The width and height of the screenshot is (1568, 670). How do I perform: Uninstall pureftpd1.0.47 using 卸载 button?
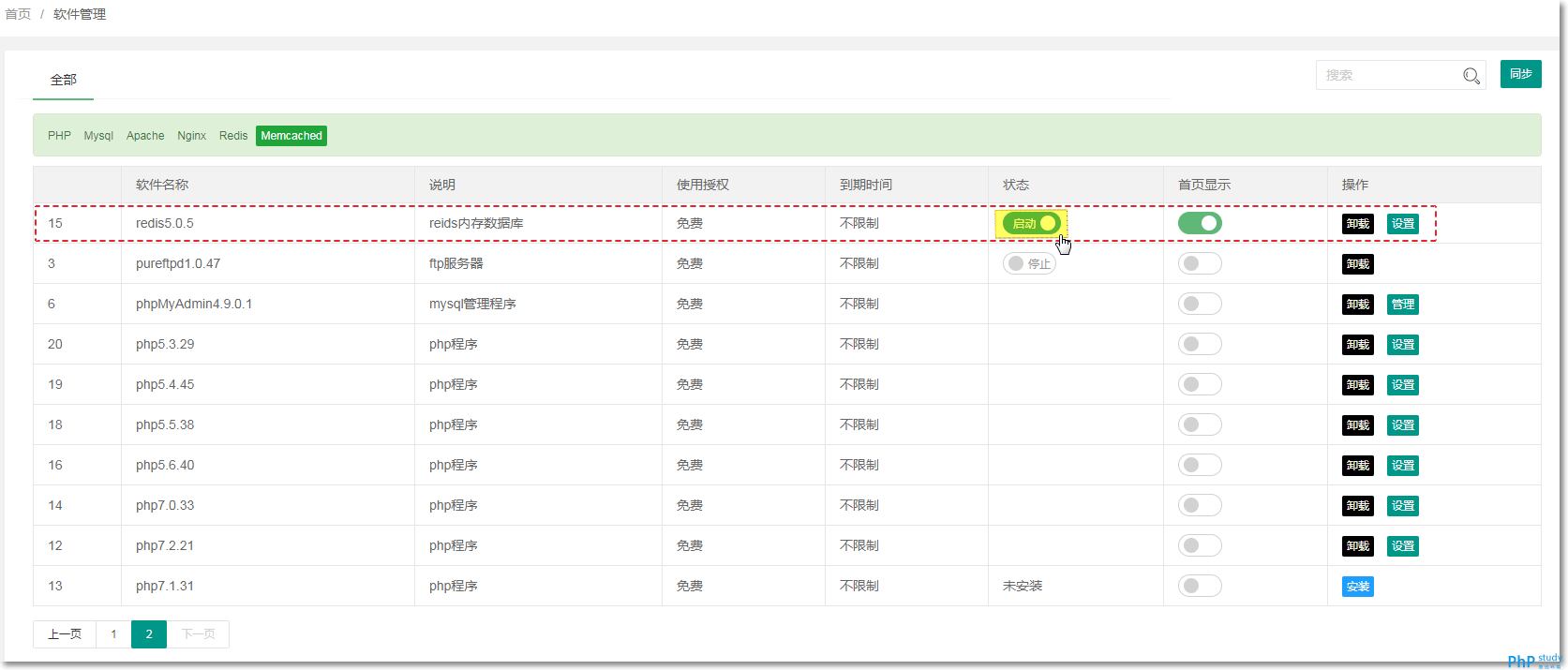coord(1357,264)
